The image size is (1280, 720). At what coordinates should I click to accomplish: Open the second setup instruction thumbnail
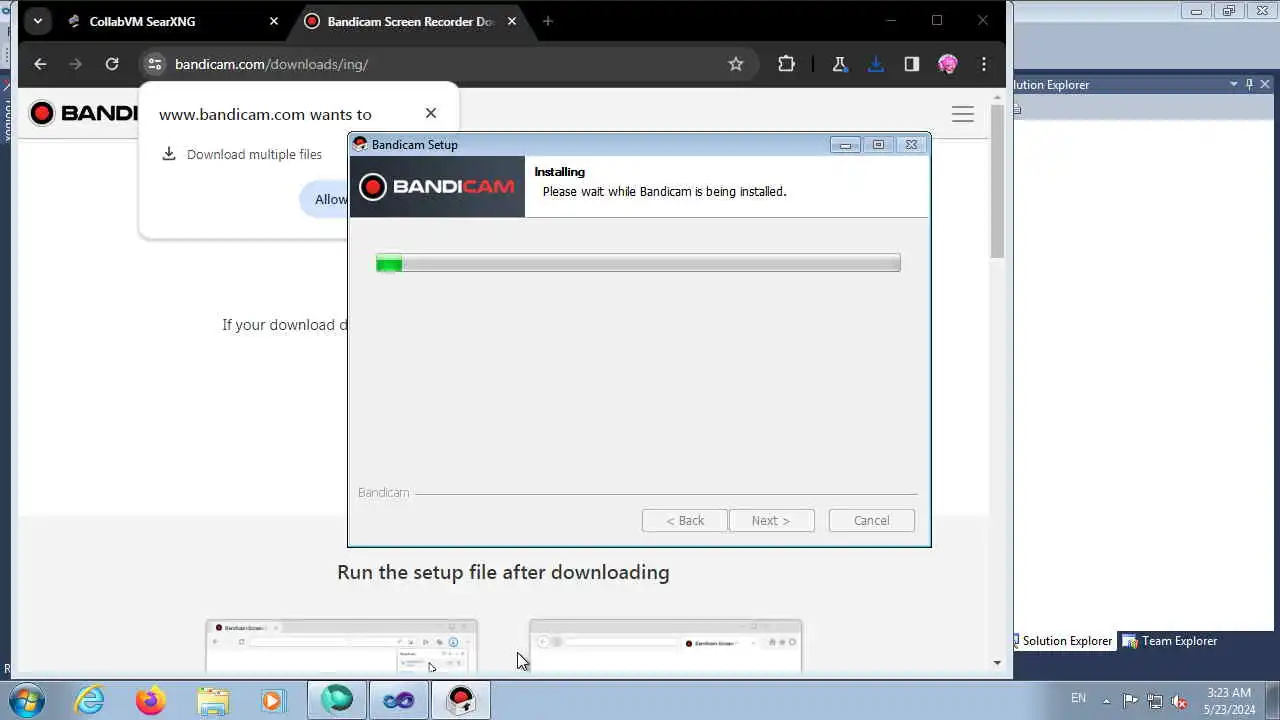click(x=665, y=646)
